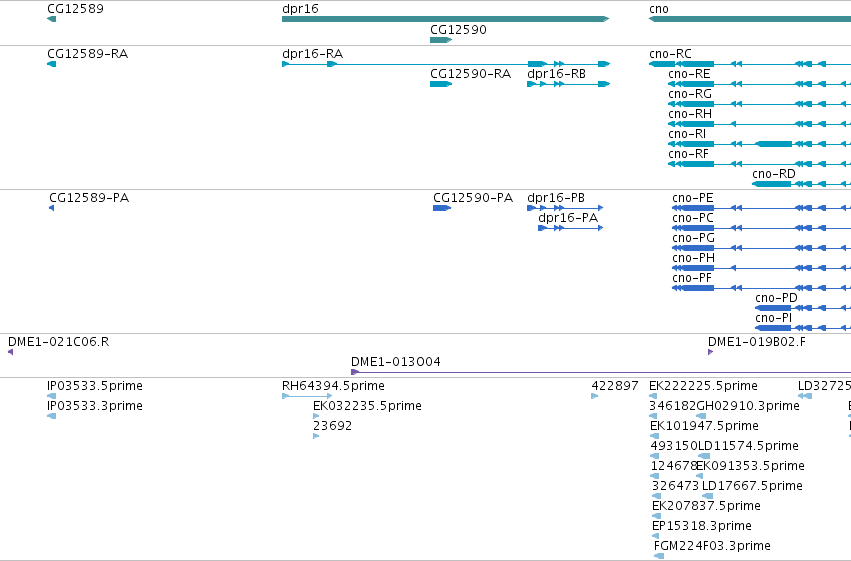The width and height of the screenshot is (851, 561).
Task: Click the EP15318.3prime EST label
Action: [x=702, y=527]
